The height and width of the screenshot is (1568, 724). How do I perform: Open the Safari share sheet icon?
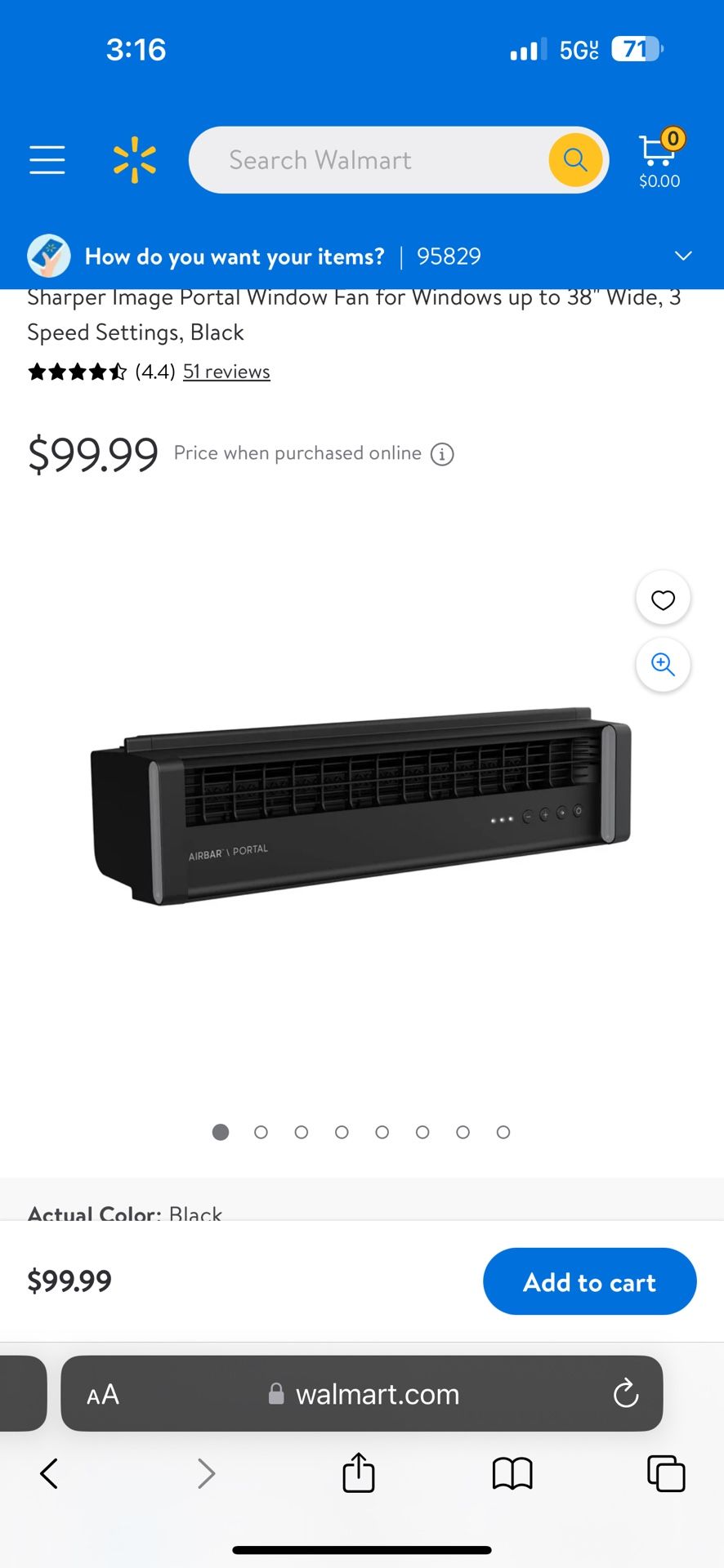tap(359, 1472)
